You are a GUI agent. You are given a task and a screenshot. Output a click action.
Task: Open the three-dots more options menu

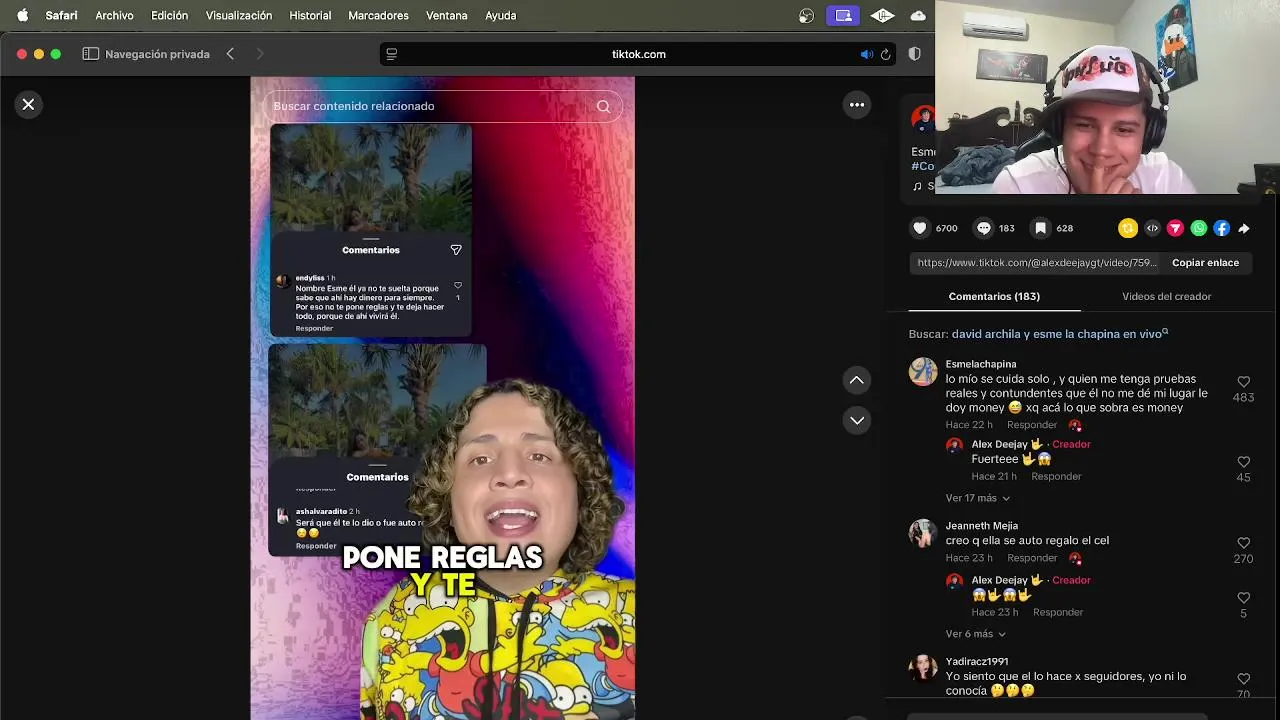[x=857, y=104]
